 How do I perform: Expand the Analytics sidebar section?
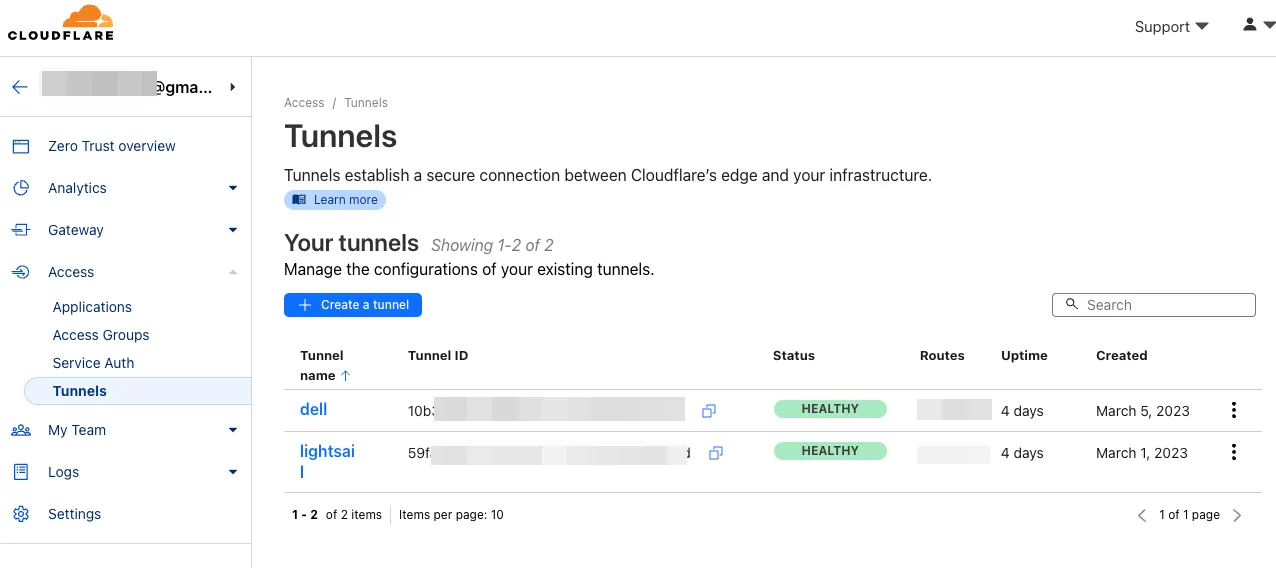point(233,188)
